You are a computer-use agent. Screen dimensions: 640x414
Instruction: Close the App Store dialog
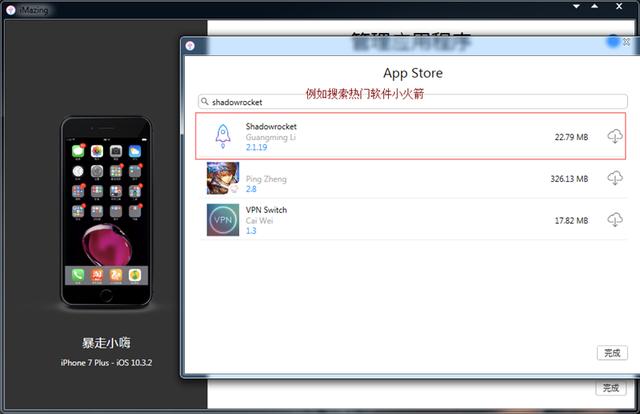[627, 42]
